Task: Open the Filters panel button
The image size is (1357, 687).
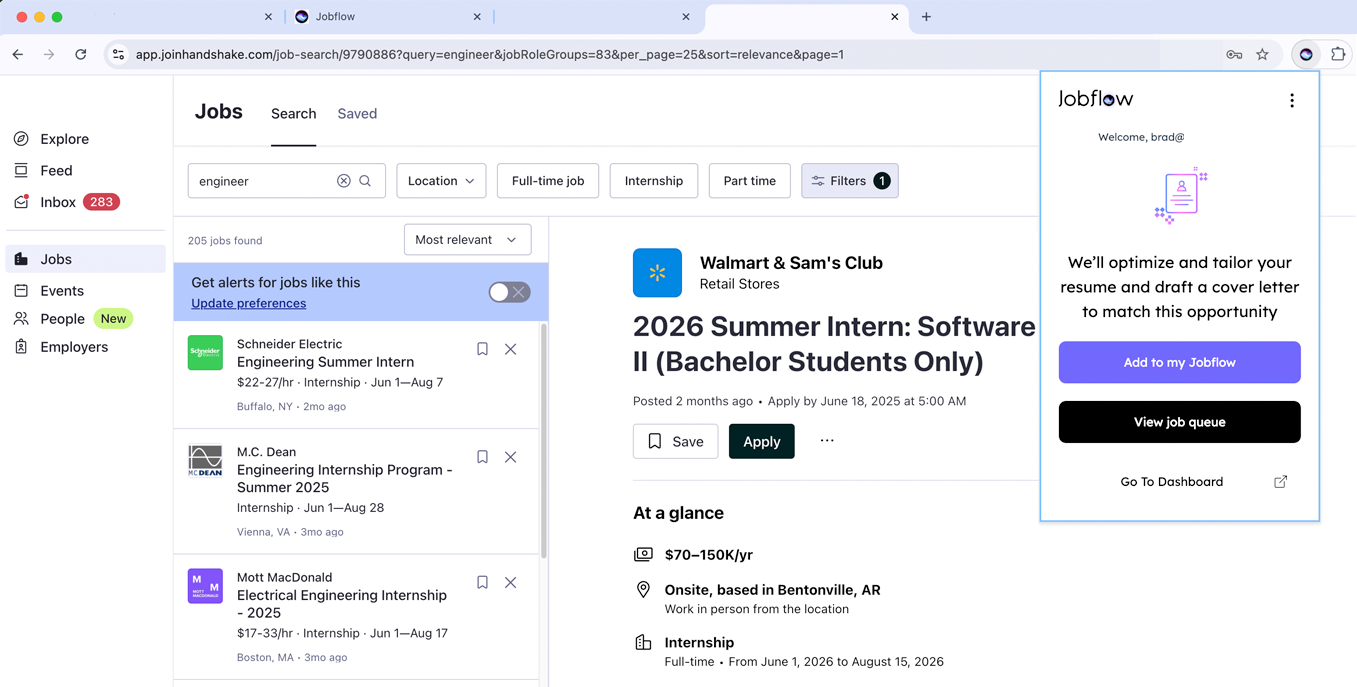Action: (849, 181)
